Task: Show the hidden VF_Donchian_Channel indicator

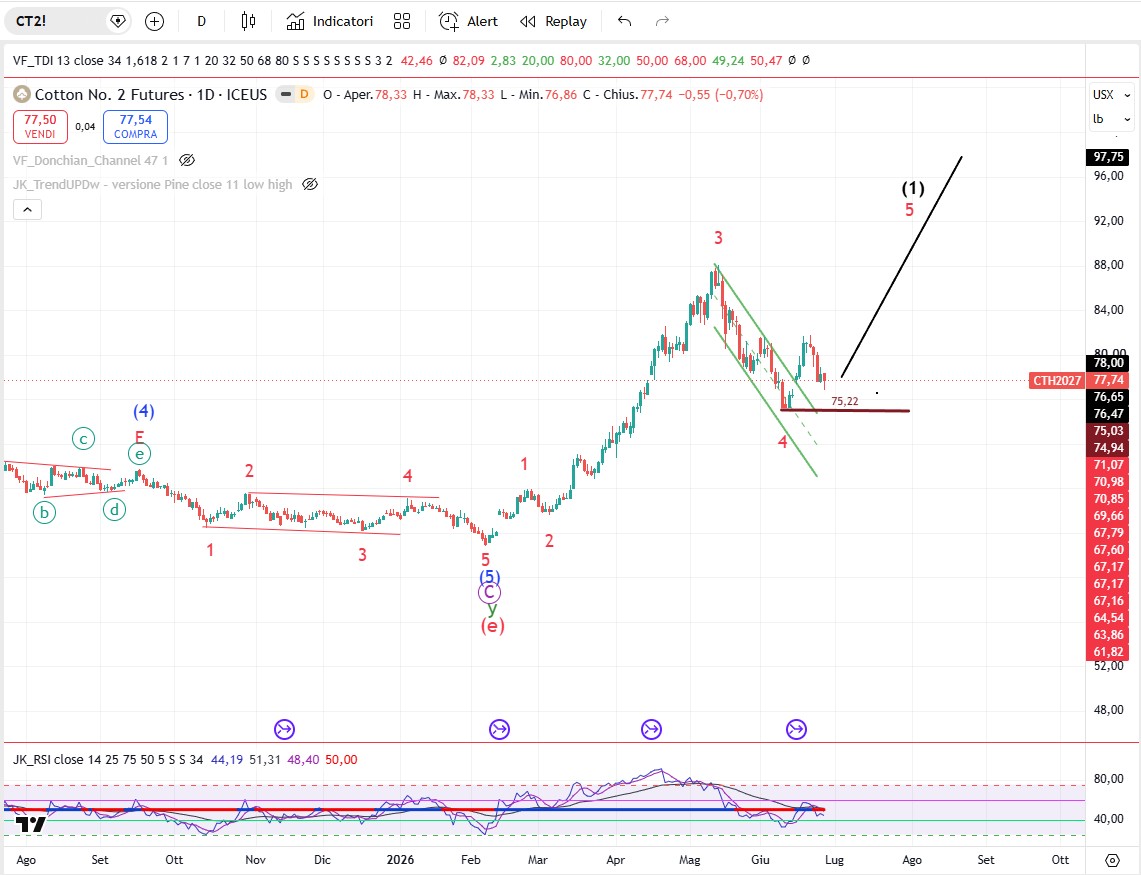Action: (x=186, y=160)
